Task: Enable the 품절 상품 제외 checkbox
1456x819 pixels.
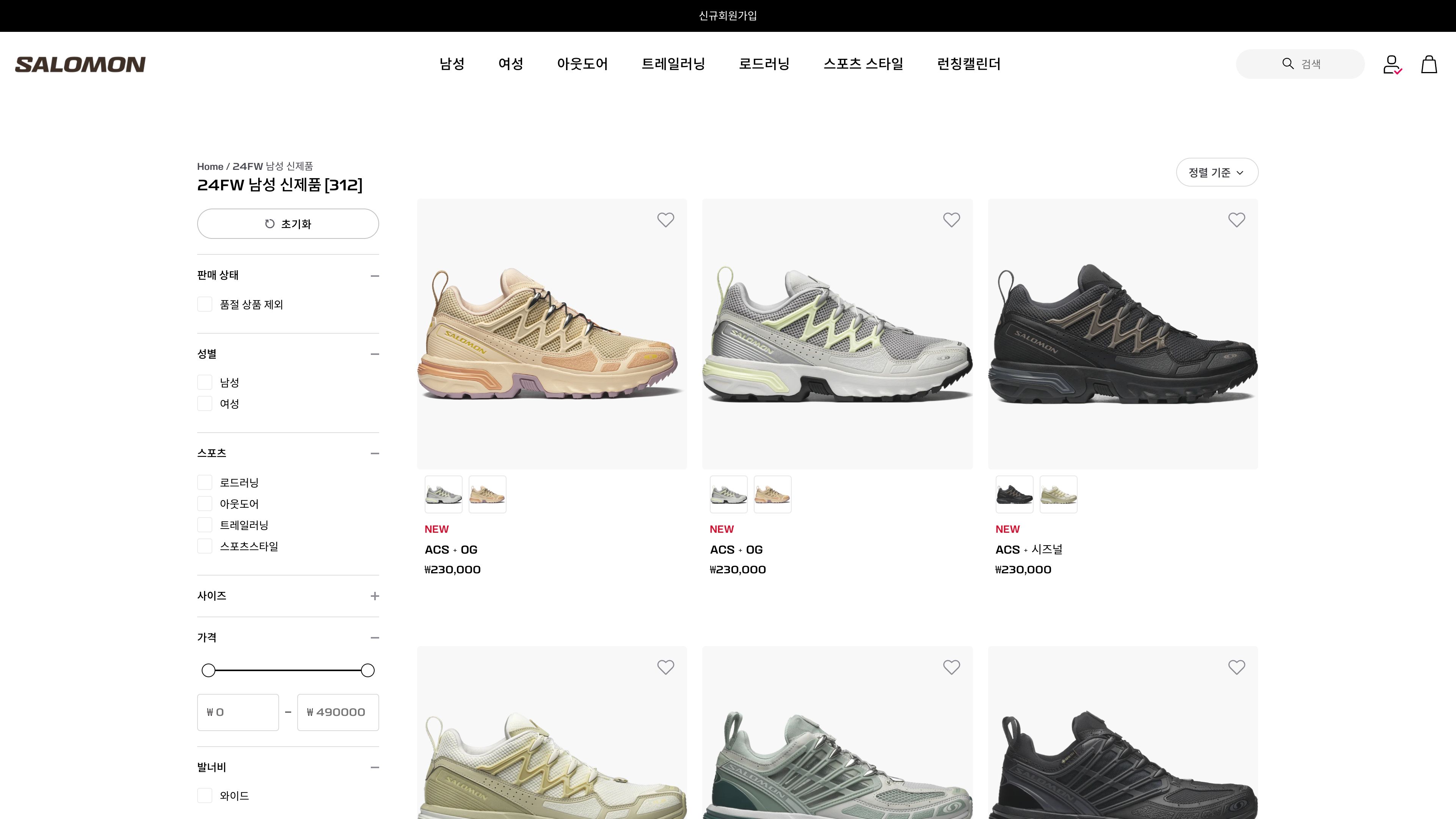Action: [x=205, y=304]
